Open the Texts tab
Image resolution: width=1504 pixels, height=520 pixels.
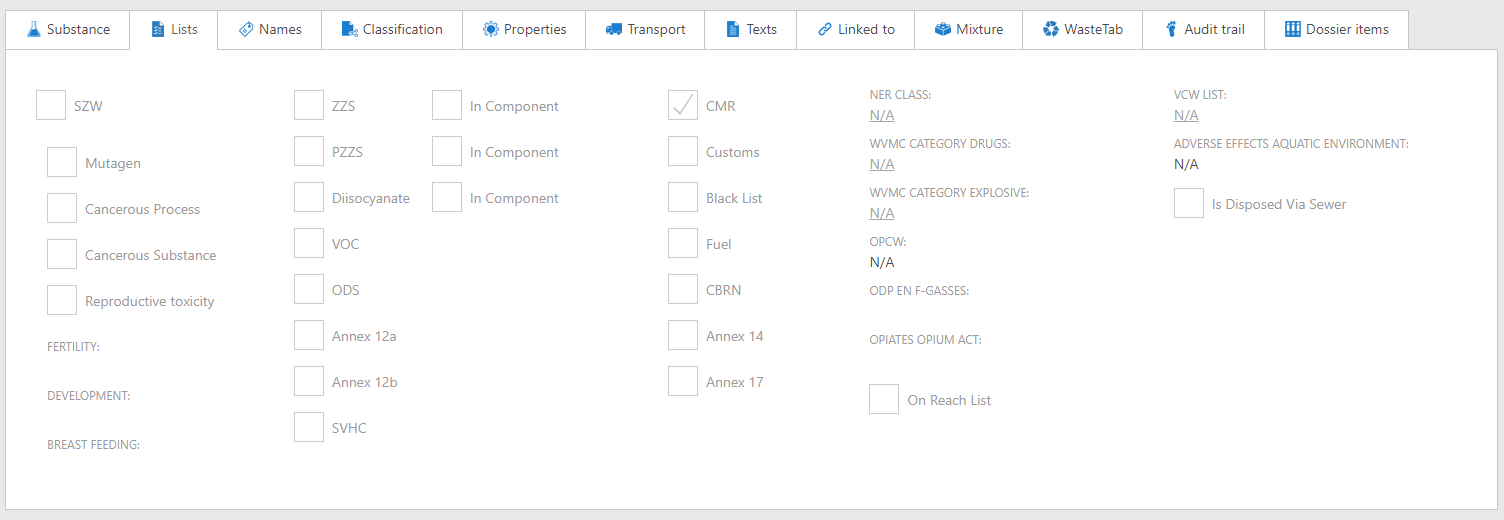pyautogui.click(x=750, y=29)
